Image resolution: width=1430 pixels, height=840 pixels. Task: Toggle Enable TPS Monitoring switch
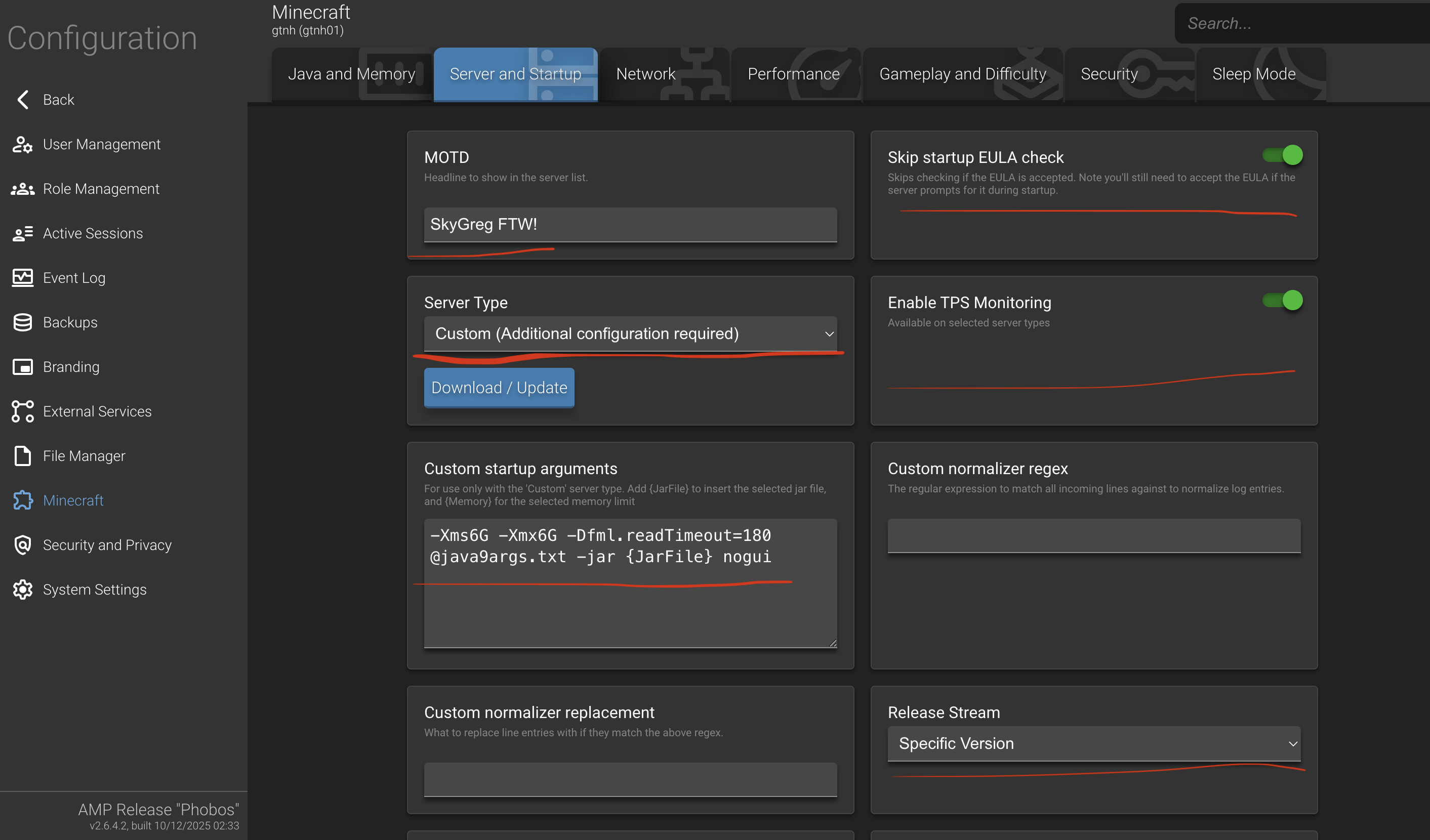[x=1283, y=300]
